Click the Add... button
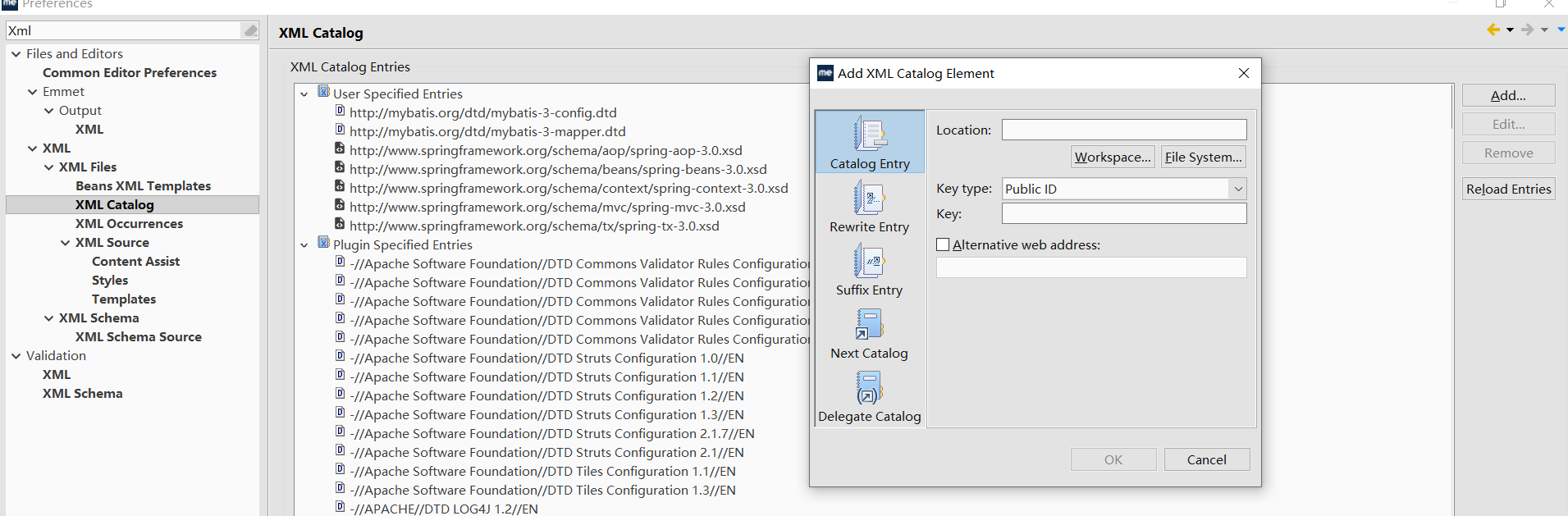 pyautogui.click(x=1508, y=95)
